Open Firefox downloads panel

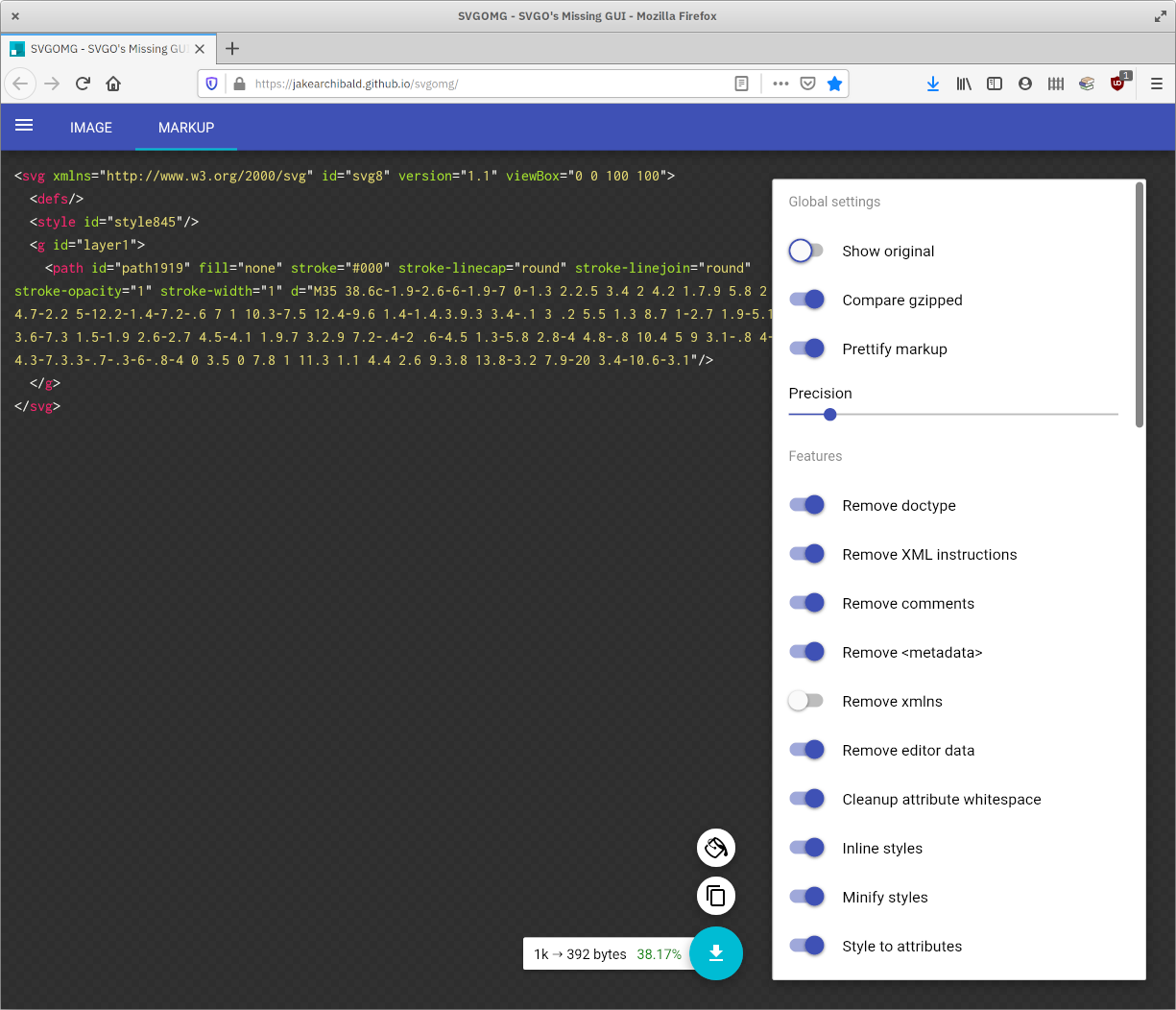(933, 84)
